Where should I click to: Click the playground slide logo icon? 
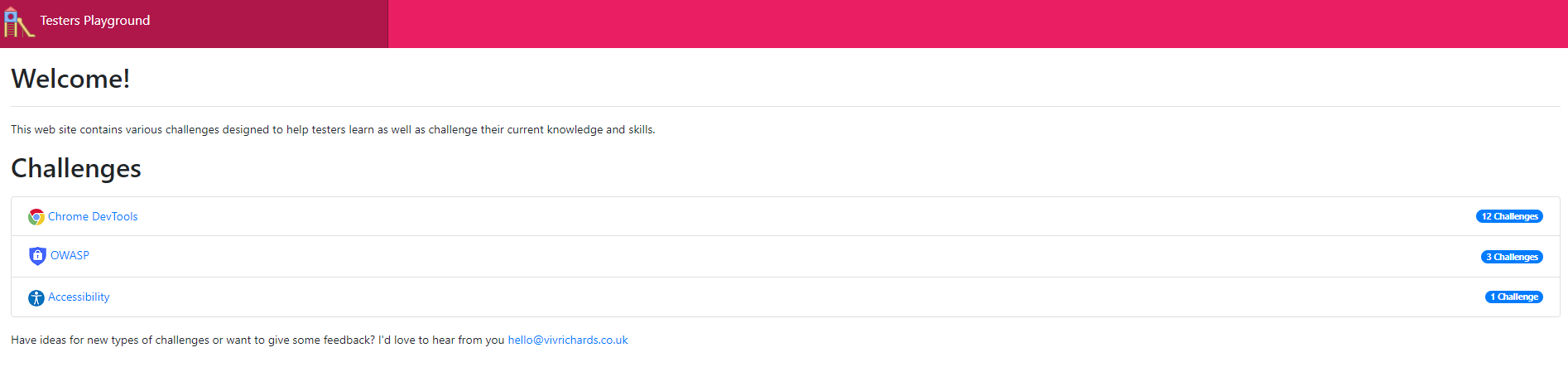tap(18, 22)
